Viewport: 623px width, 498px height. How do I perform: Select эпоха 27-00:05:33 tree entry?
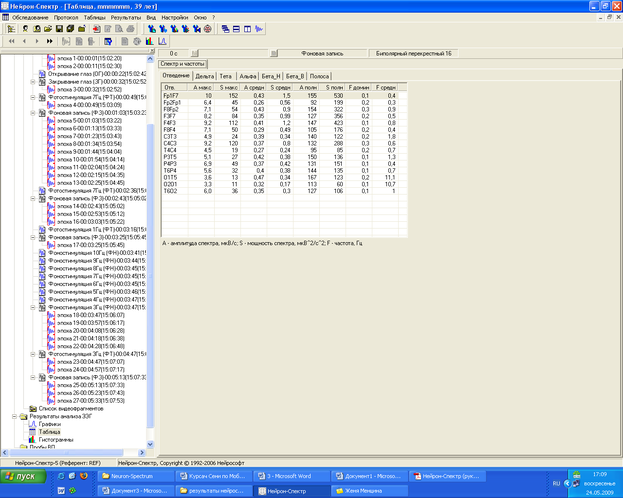coord(91,401)
